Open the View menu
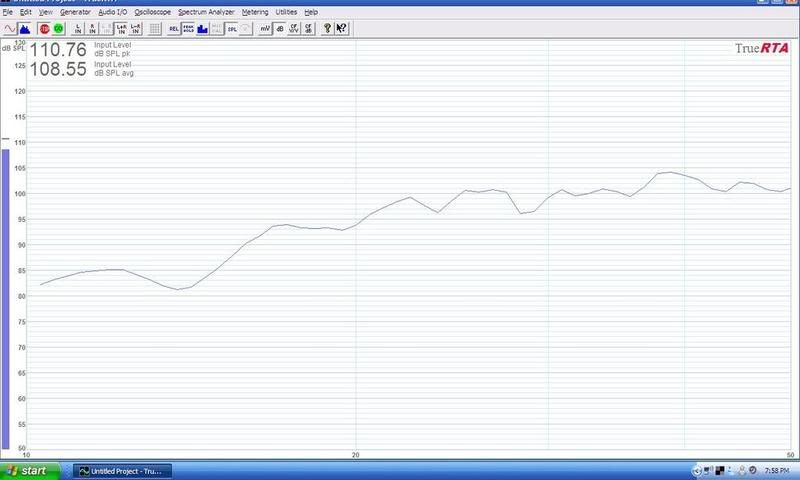 (45, 12)
